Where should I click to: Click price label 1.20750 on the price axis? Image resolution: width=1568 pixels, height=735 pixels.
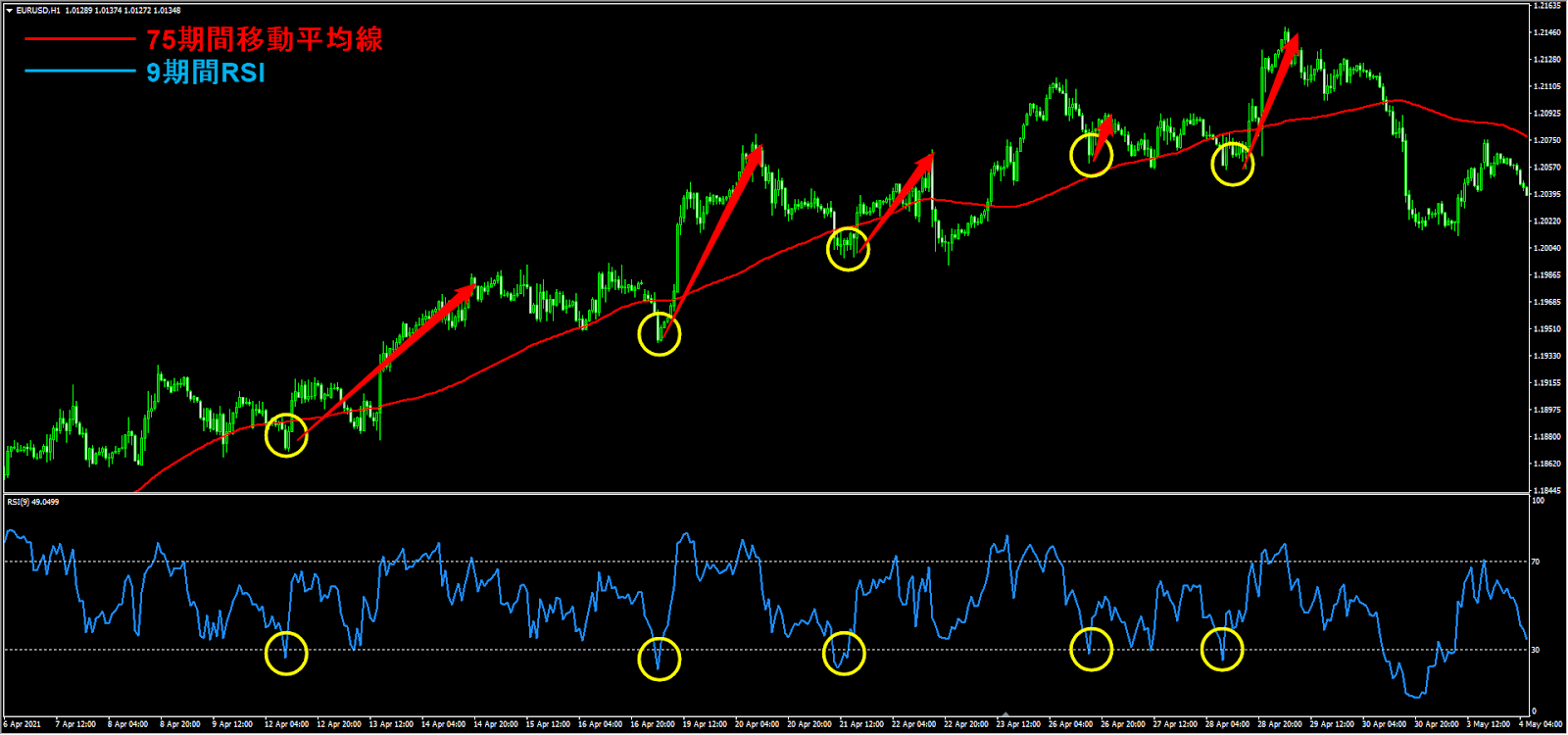(x=1546, y=140)
